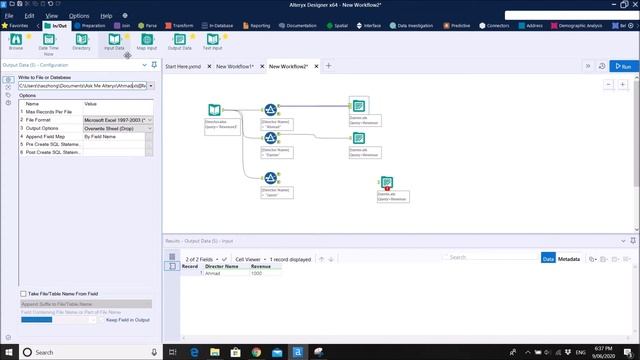Image resolution: width=640 pixels, height=360 pixels.
Task: Select the Directory tool in the palette
Action: (81, 42)
